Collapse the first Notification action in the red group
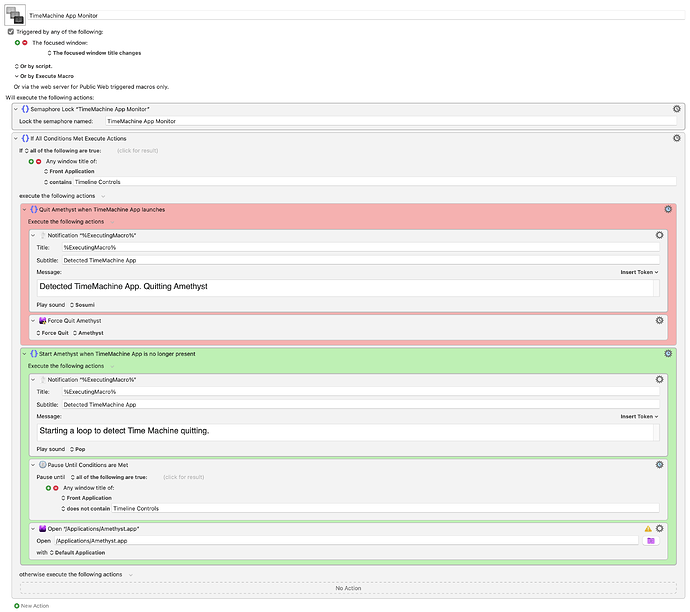This screenshot has height=612, width=690. pos(33,235)
